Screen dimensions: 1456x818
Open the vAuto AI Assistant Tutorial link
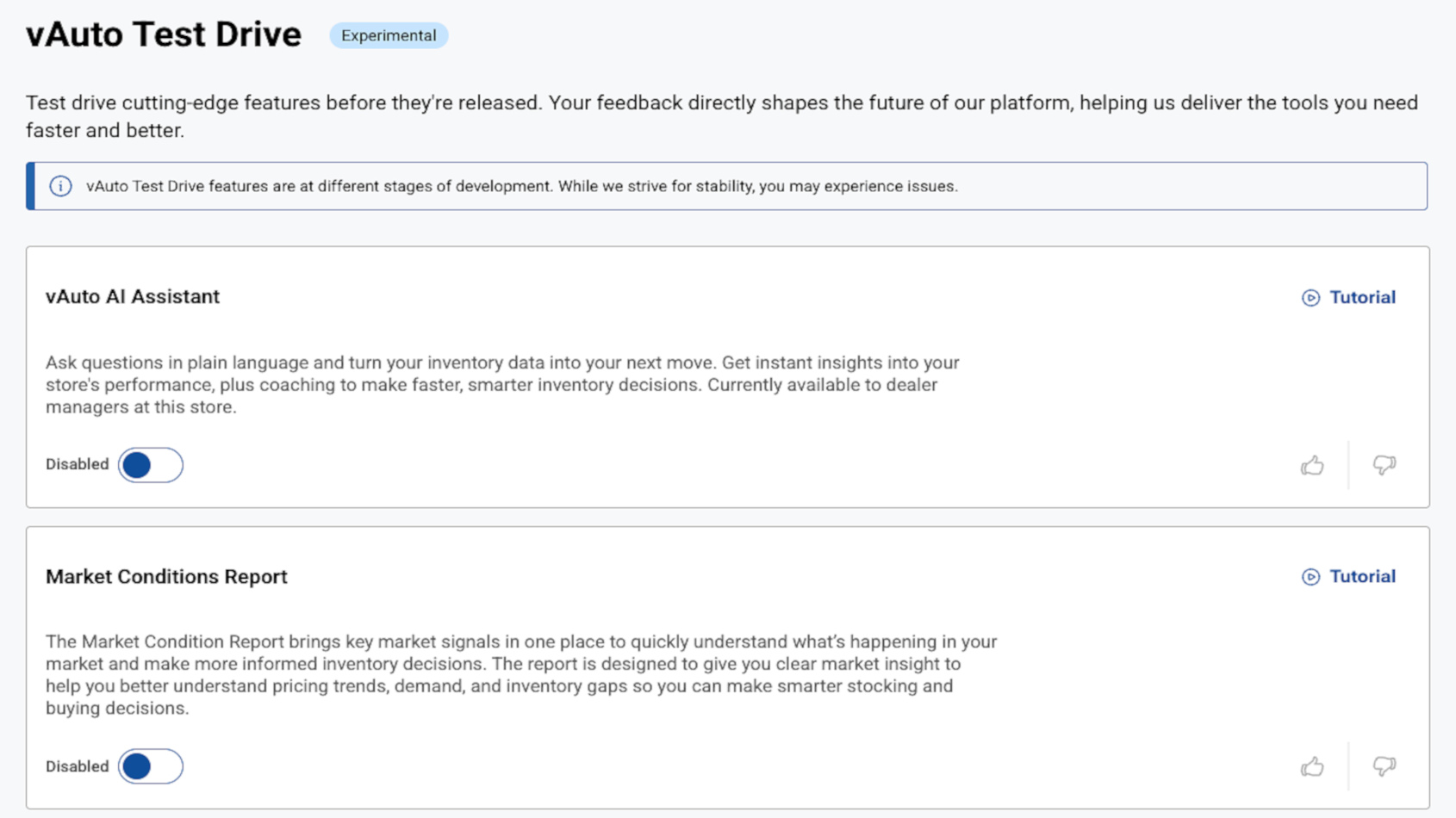coord(1362,297)
